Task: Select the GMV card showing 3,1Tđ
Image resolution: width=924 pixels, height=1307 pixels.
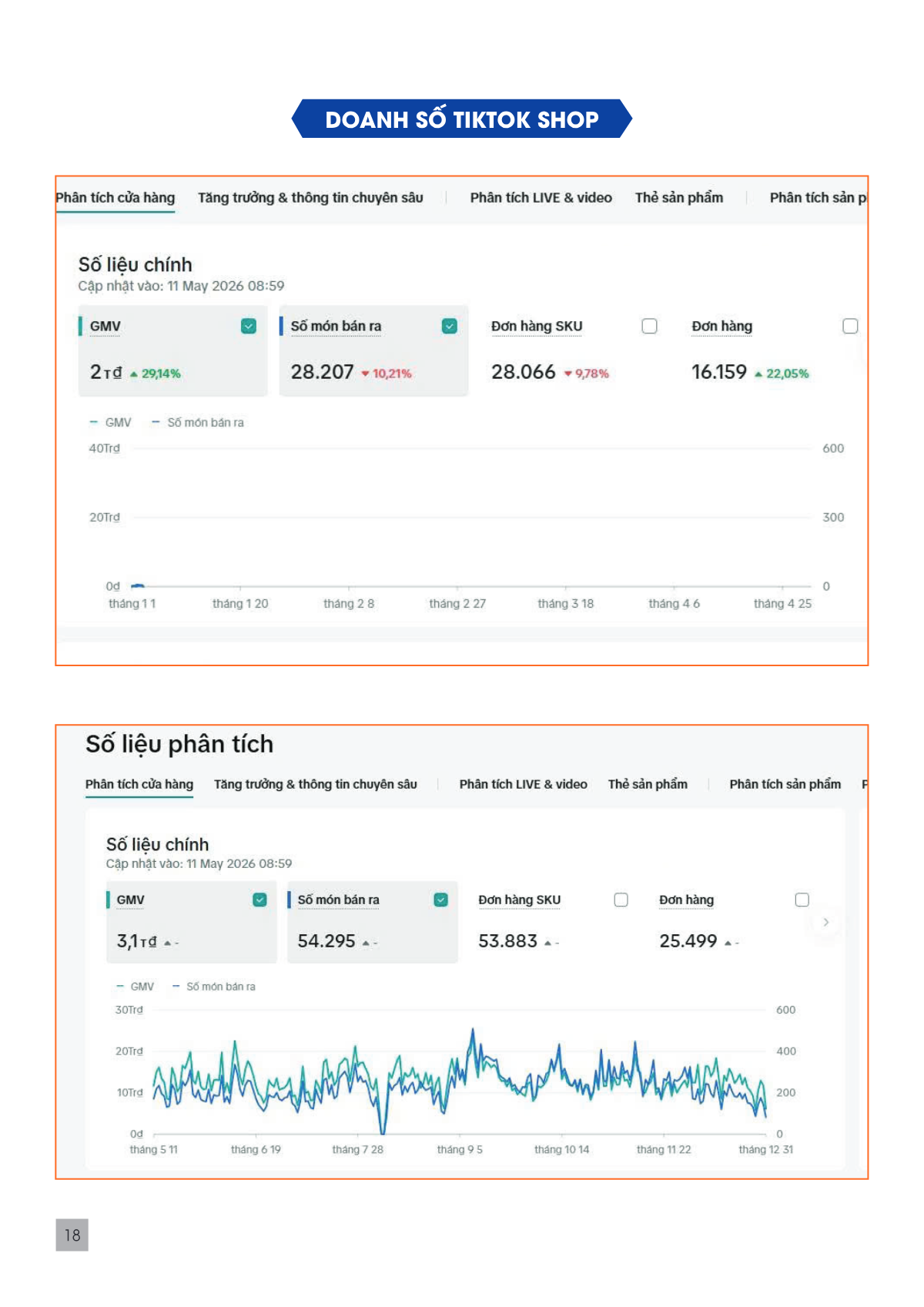Action: click(191, 922)
